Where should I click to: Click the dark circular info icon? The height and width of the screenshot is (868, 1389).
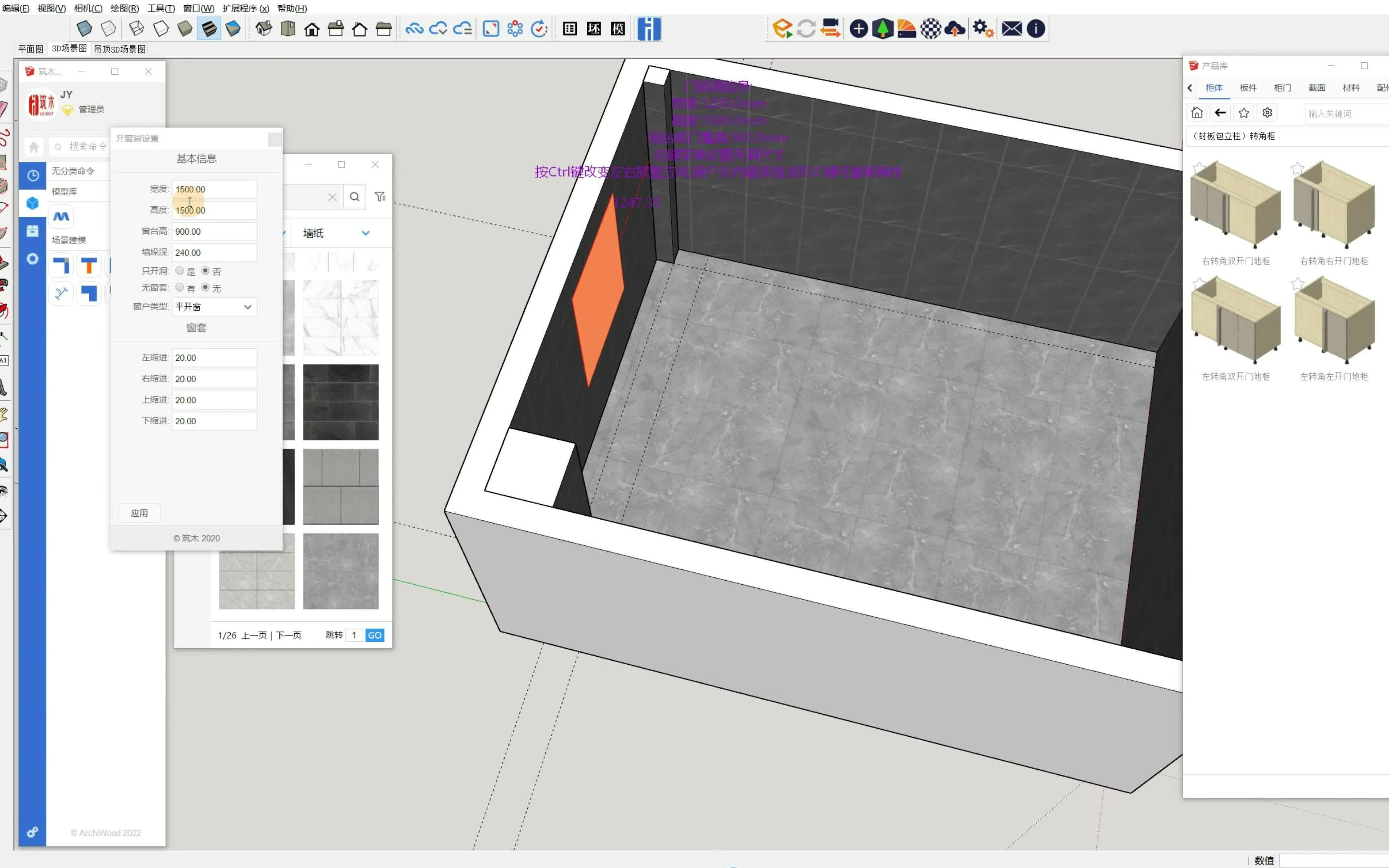tap(1035, 28)
